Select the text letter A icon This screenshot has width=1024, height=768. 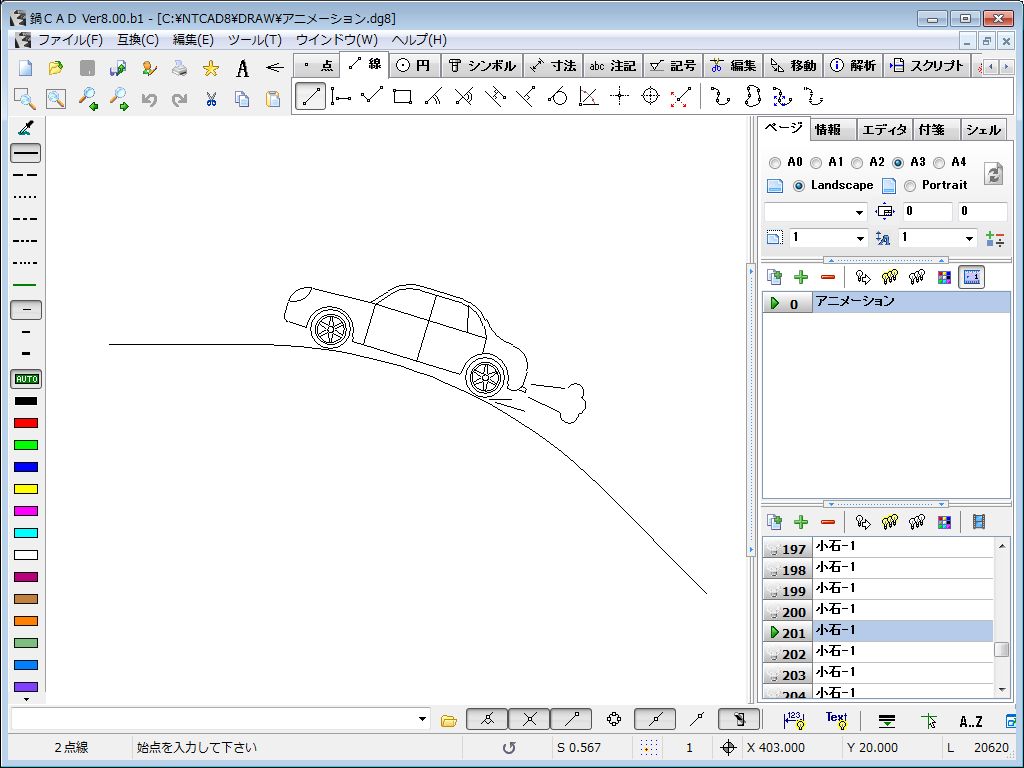coord(242,68)
